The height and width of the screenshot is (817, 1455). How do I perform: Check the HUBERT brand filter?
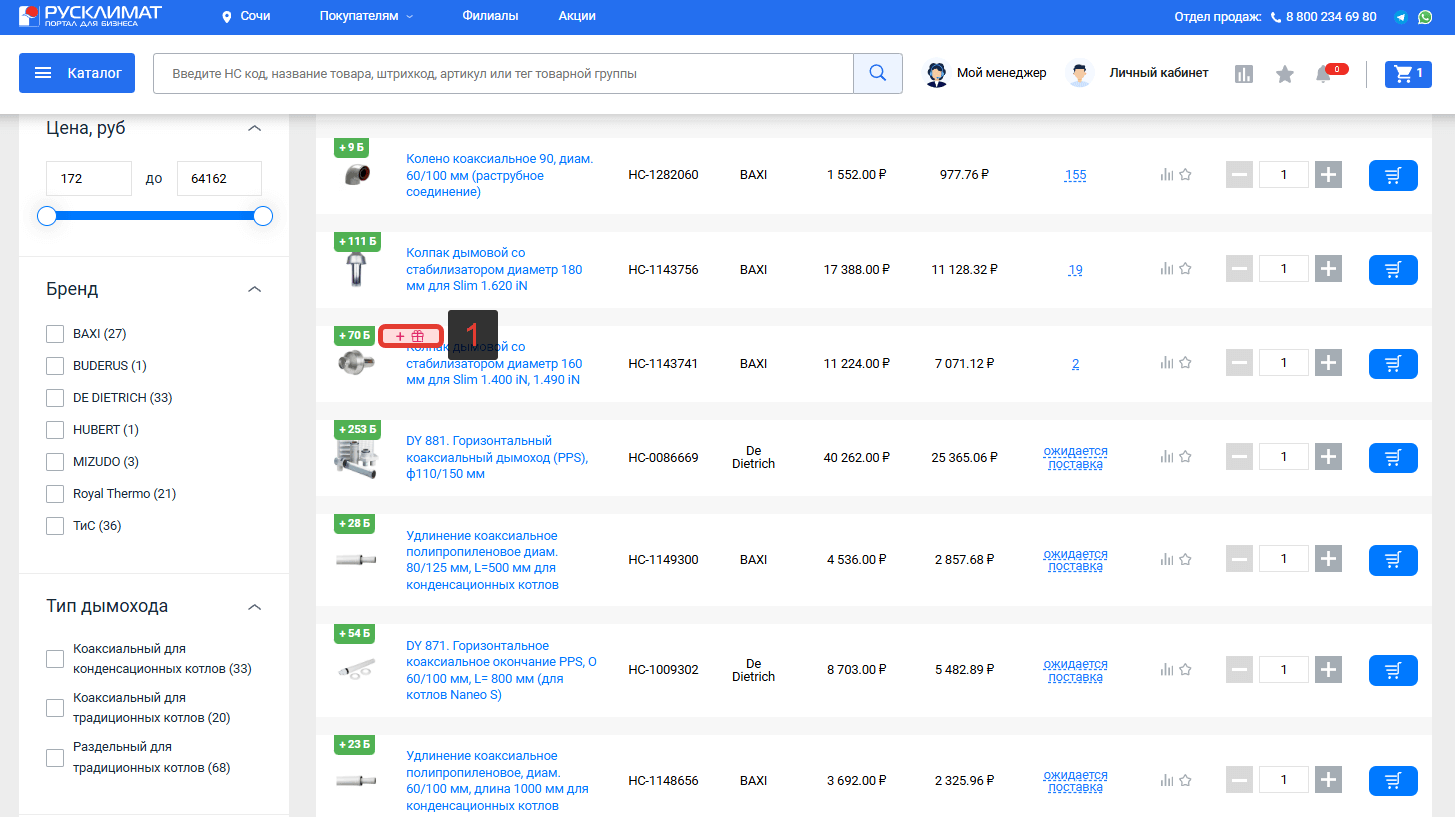[55, 430]
